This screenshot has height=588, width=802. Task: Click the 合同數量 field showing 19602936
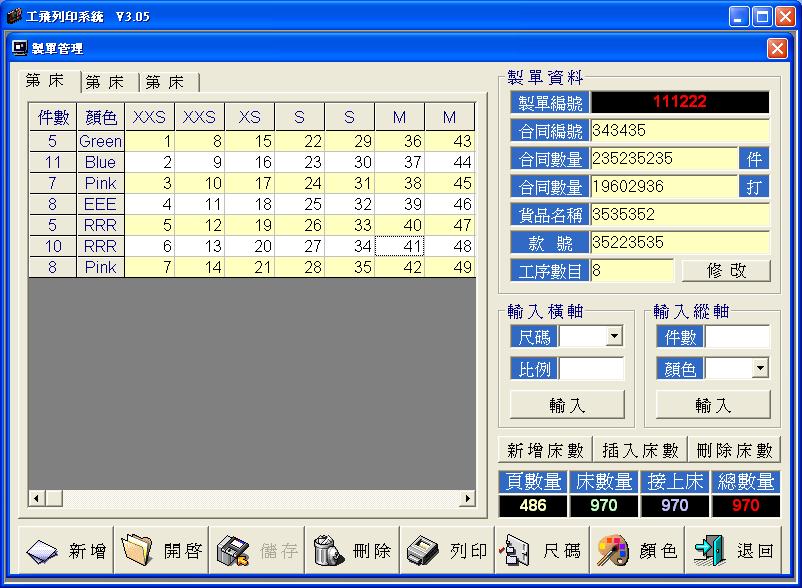tap(664, 187)
